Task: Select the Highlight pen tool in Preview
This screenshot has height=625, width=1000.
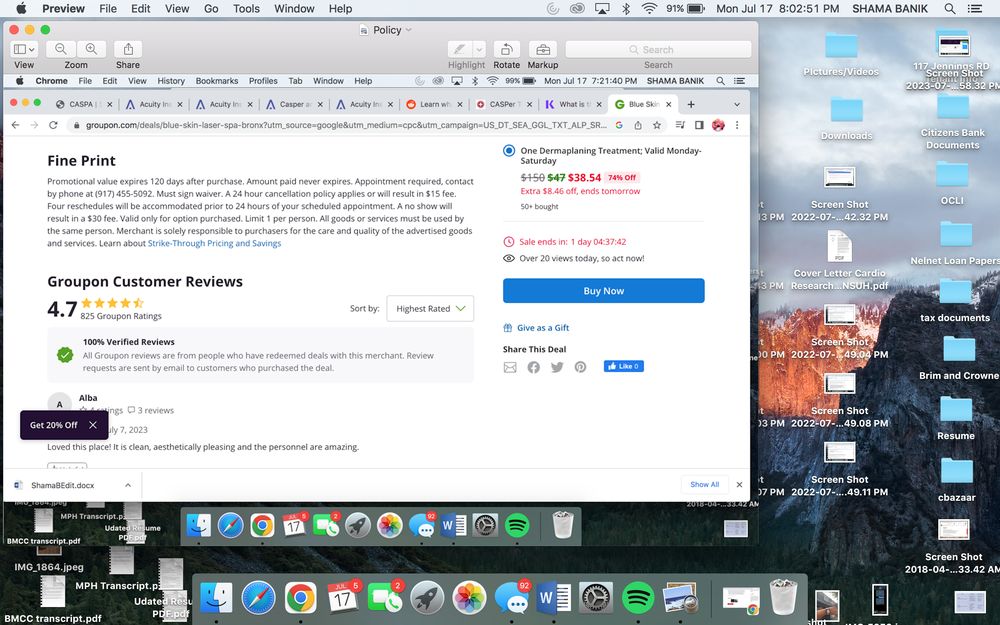Action: 459,49
